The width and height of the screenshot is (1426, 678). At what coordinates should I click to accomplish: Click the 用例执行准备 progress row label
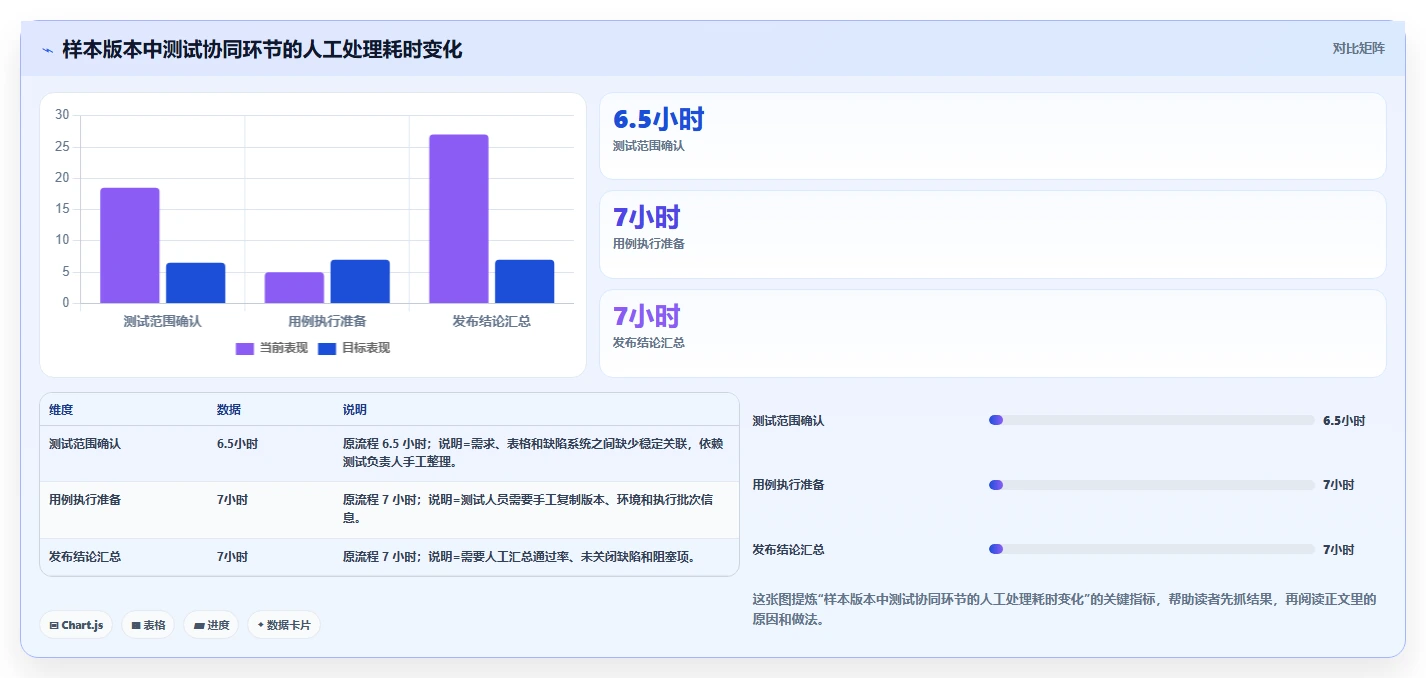(788, 485)
